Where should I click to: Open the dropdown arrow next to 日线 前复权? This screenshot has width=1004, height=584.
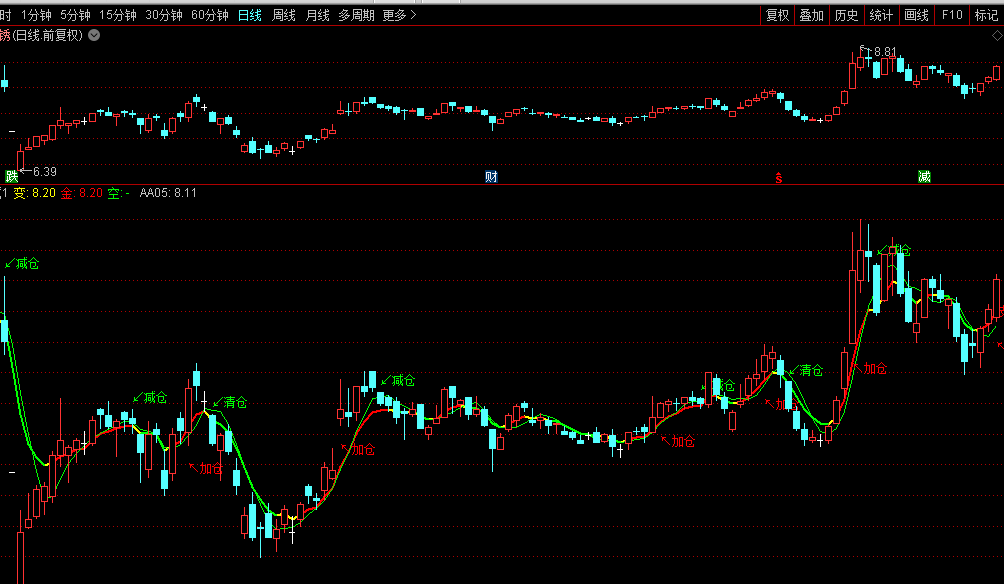coord(94,35)
